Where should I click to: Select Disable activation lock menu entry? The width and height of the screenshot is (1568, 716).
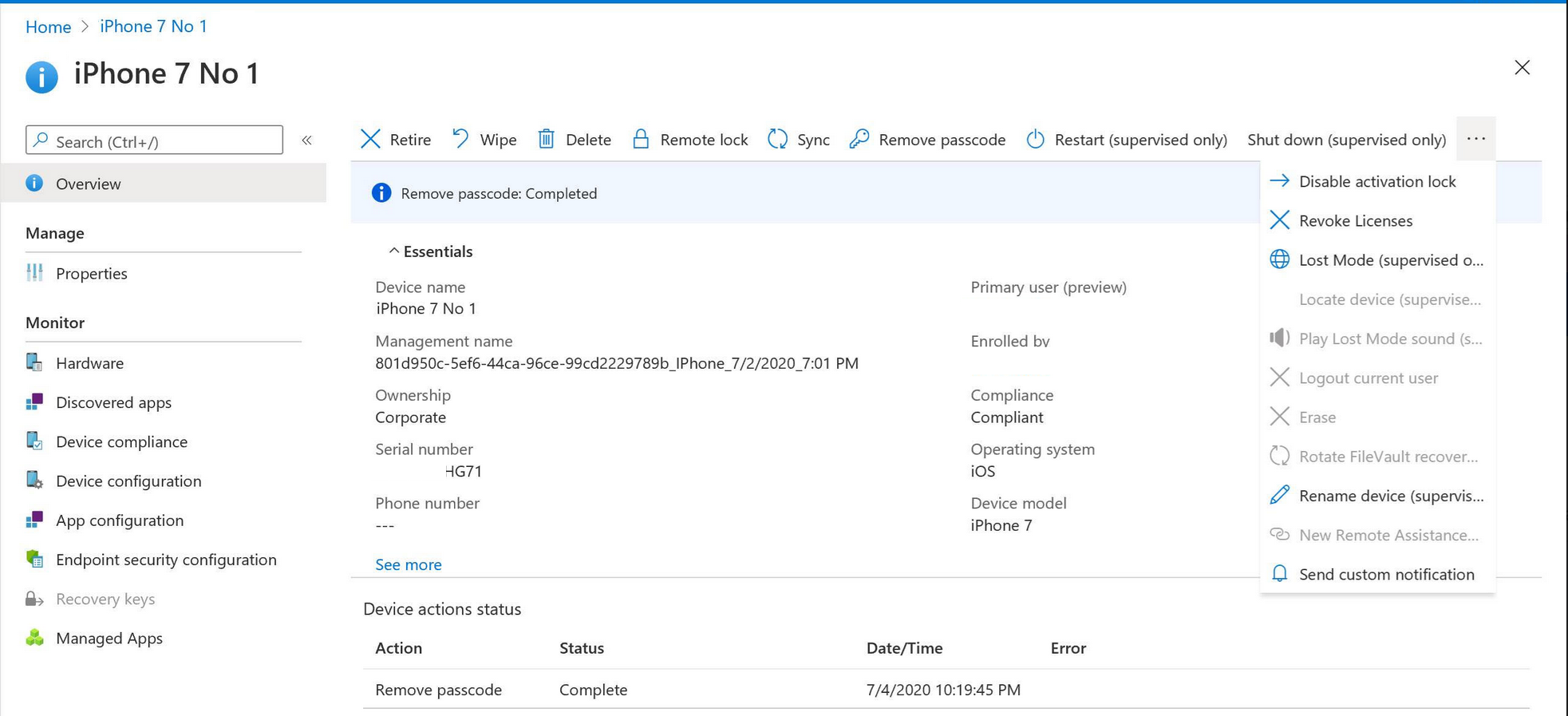coord(1377,181)
